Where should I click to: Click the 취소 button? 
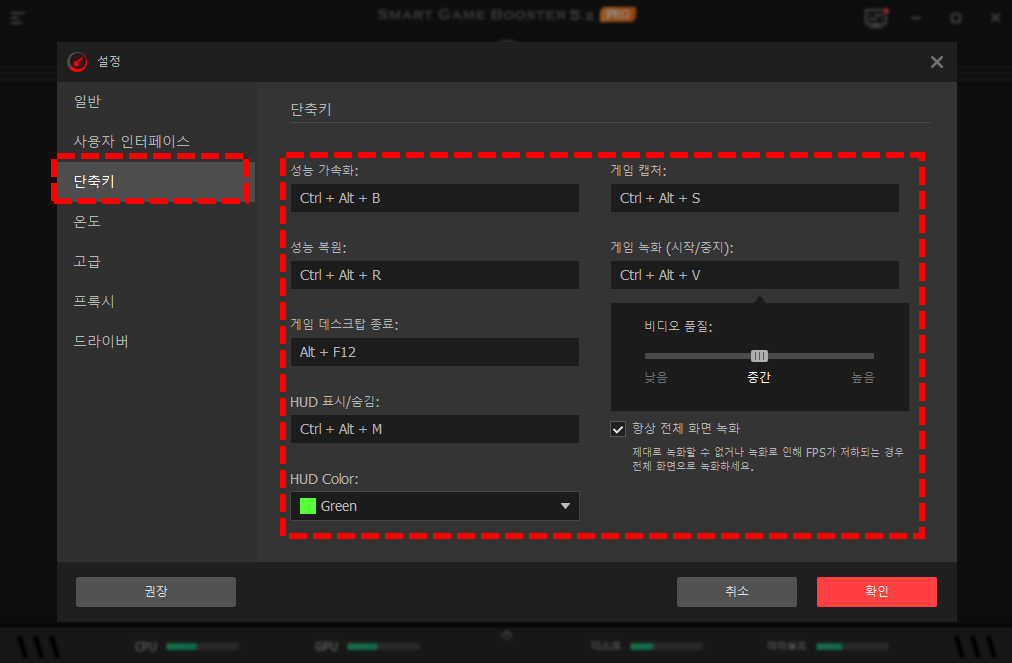click(x=736, y=592)
